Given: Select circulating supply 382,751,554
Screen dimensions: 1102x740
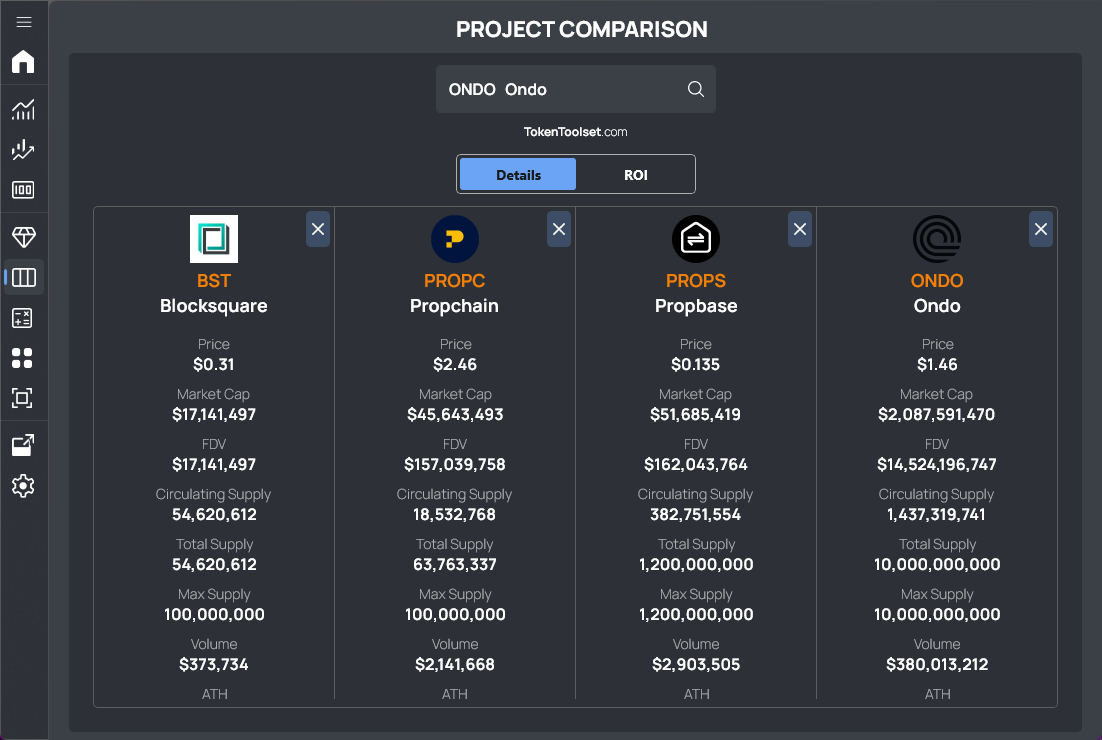Looking at the screenshot, I should [696, 514].
